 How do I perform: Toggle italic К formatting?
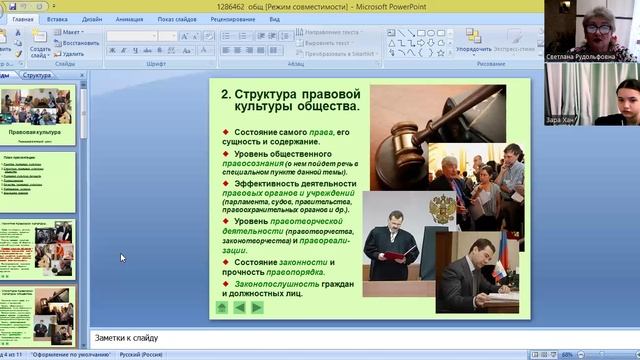(x=124, y=51)
